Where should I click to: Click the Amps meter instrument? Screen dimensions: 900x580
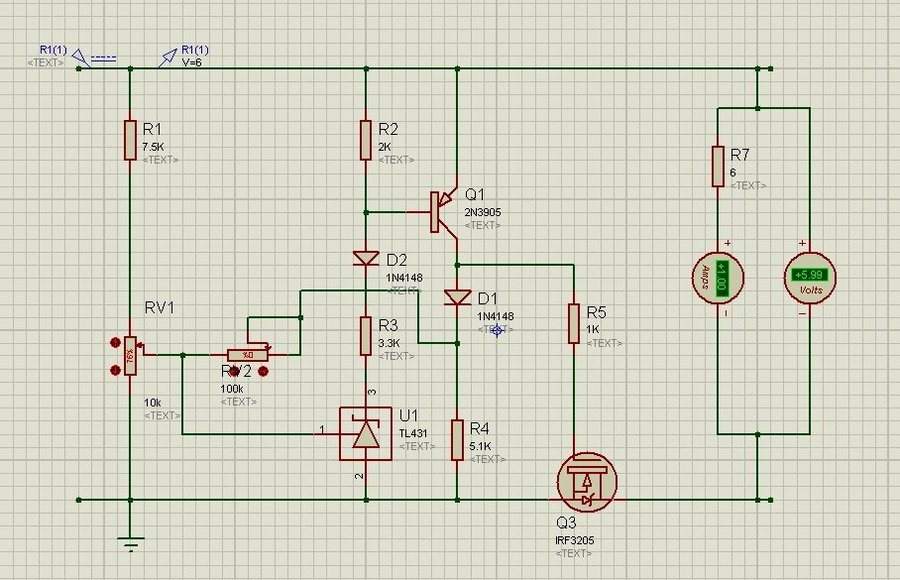point(718,277)
